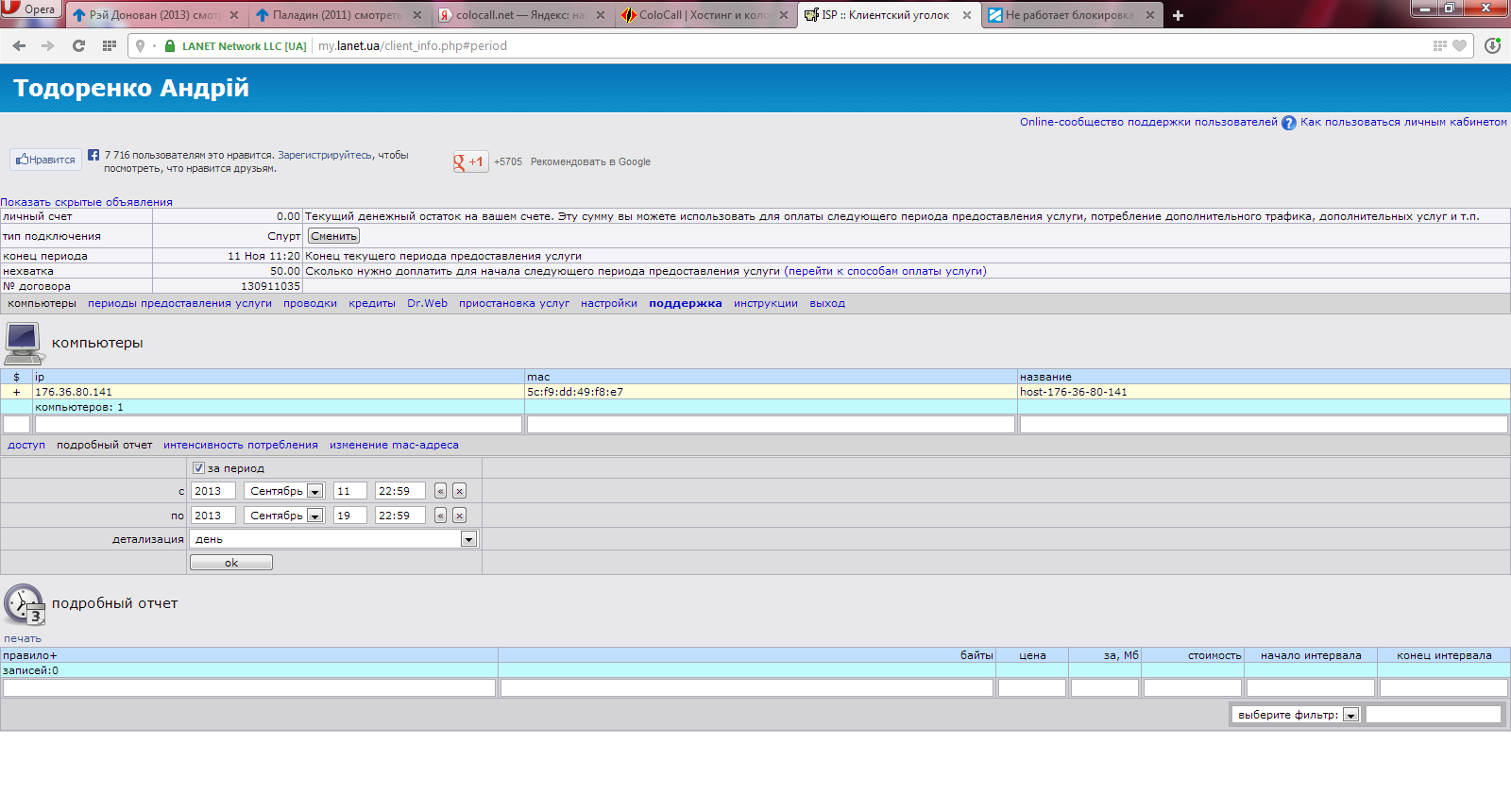Click the Сменить connection type button
The height and width of the screenshot is (812, 1511).
(334, 236)
